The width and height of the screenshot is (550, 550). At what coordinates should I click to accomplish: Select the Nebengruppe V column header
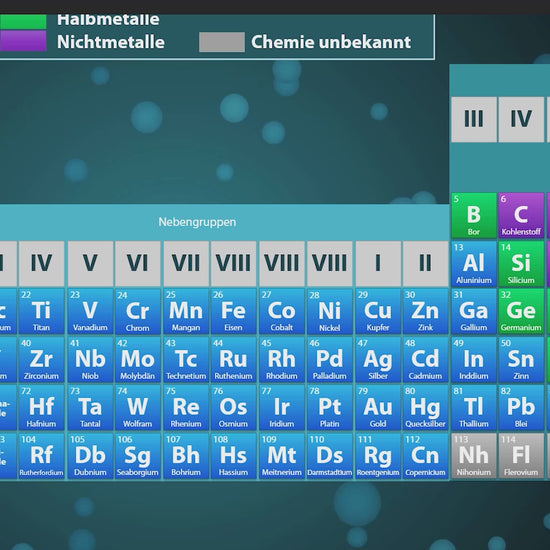click(90, 263)
